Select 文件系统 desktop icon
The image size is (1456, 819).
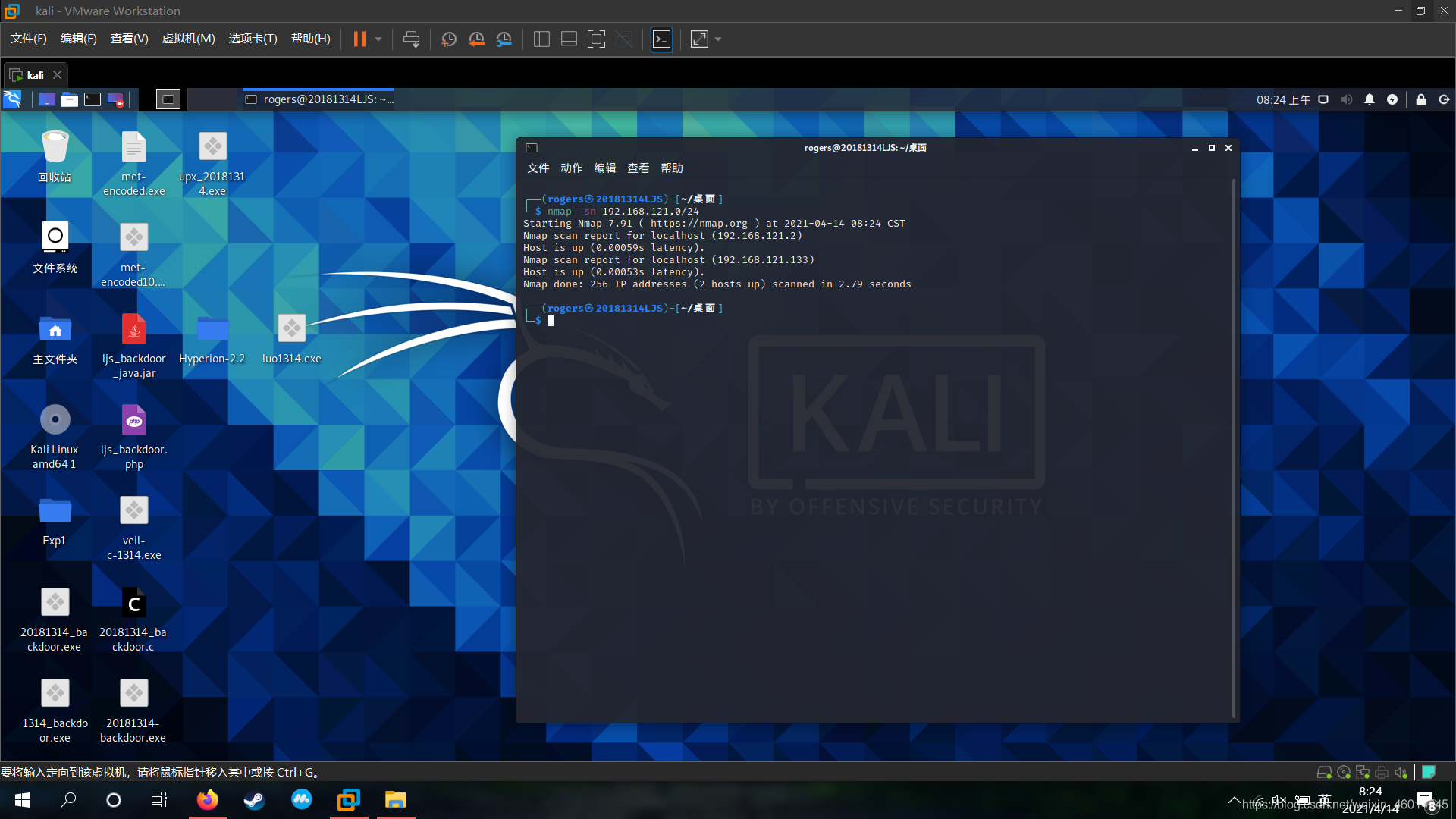(x=55, y=248)
